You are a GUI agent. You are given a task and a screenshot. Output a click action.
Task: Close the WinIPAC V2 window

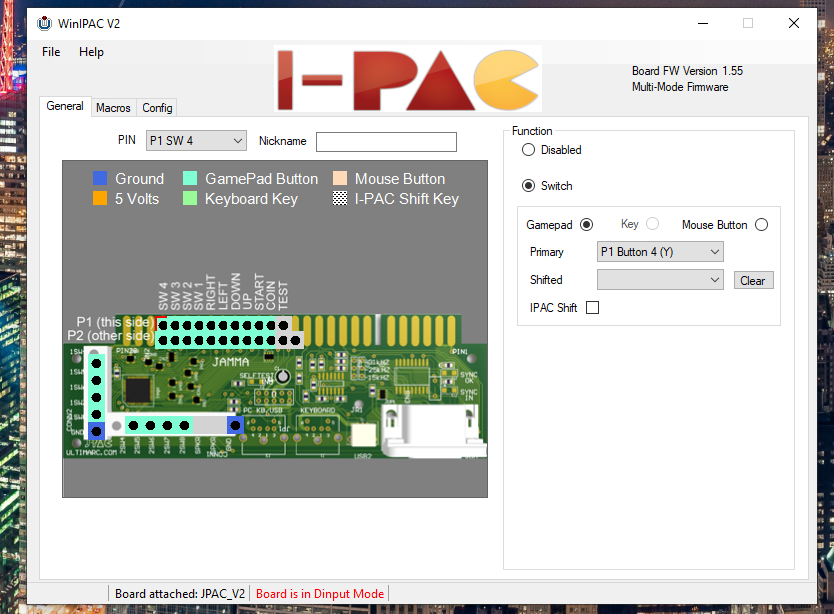click(794, 23)
